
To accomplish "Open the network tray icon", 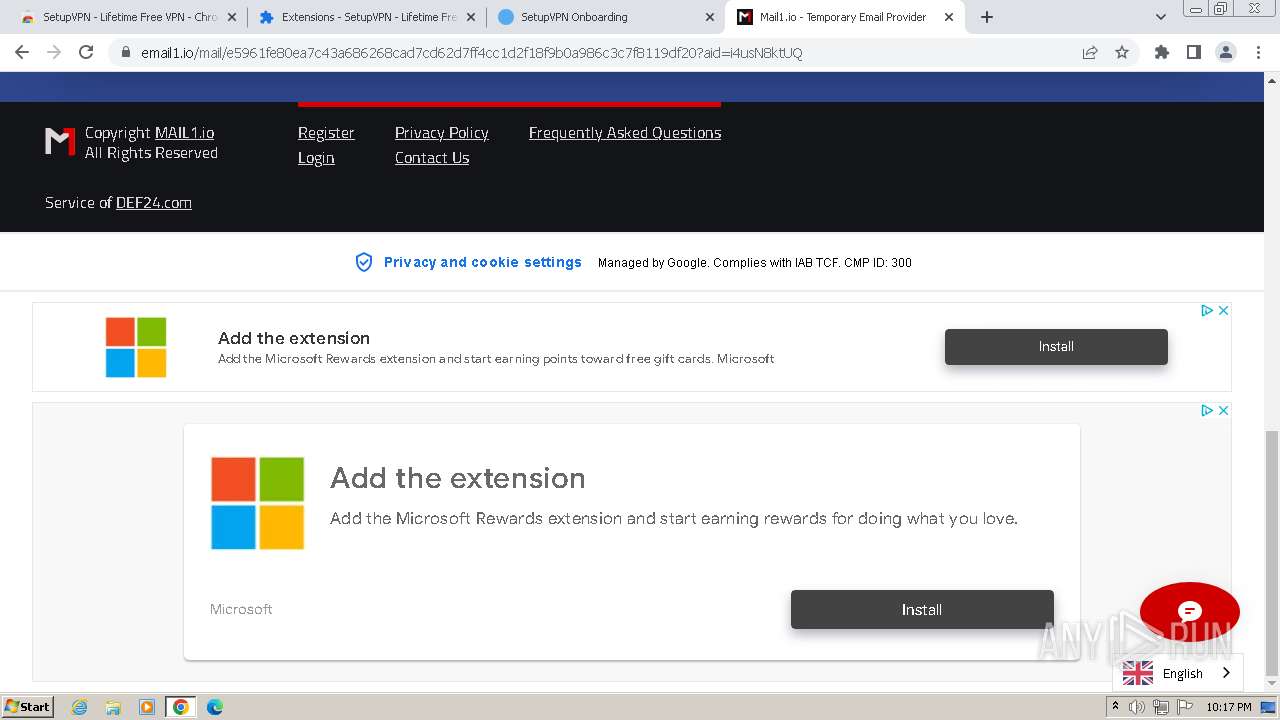I will (1161, 707).
